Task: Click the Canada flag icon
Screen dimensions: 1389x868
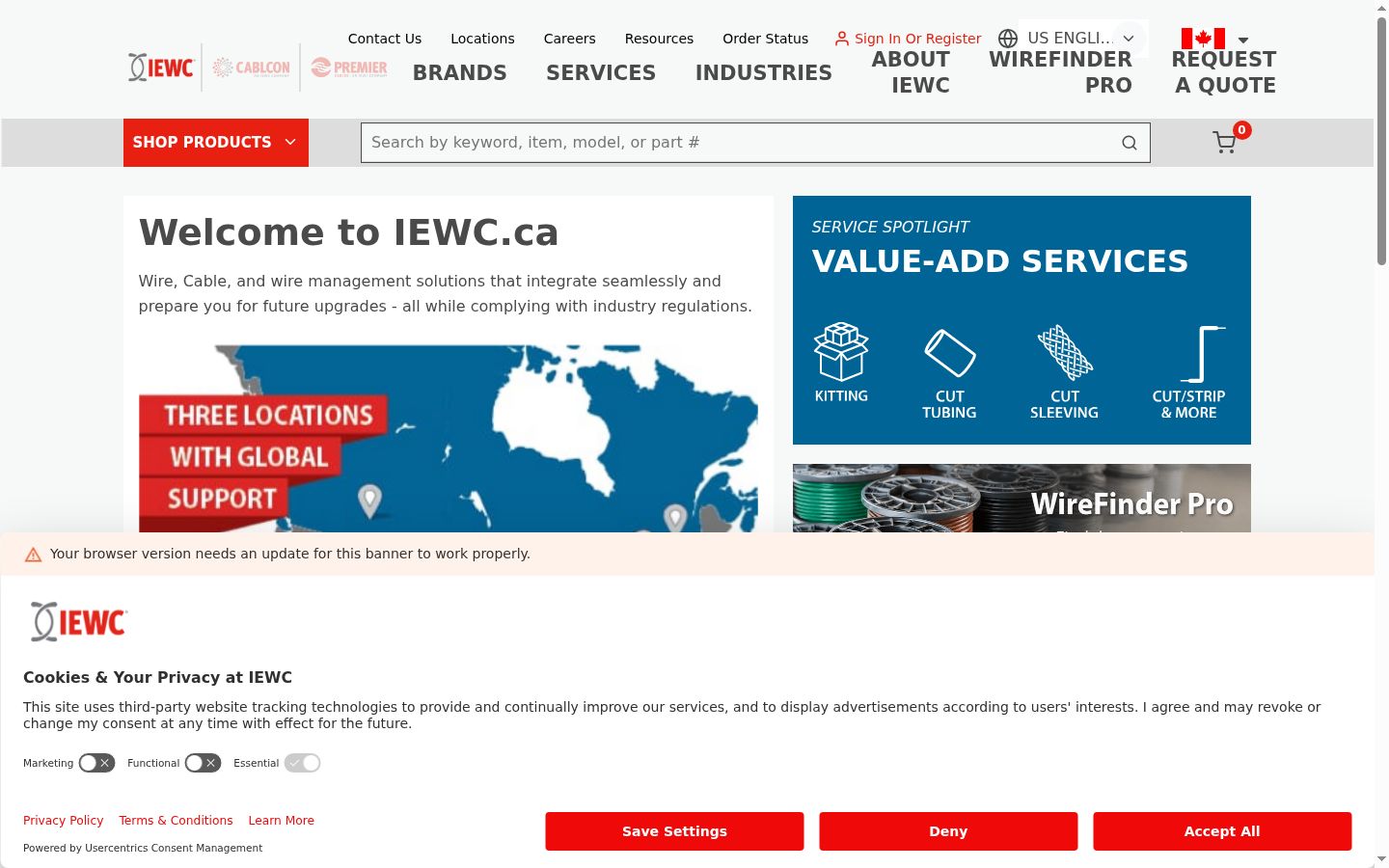Action: pos(1203,39)
